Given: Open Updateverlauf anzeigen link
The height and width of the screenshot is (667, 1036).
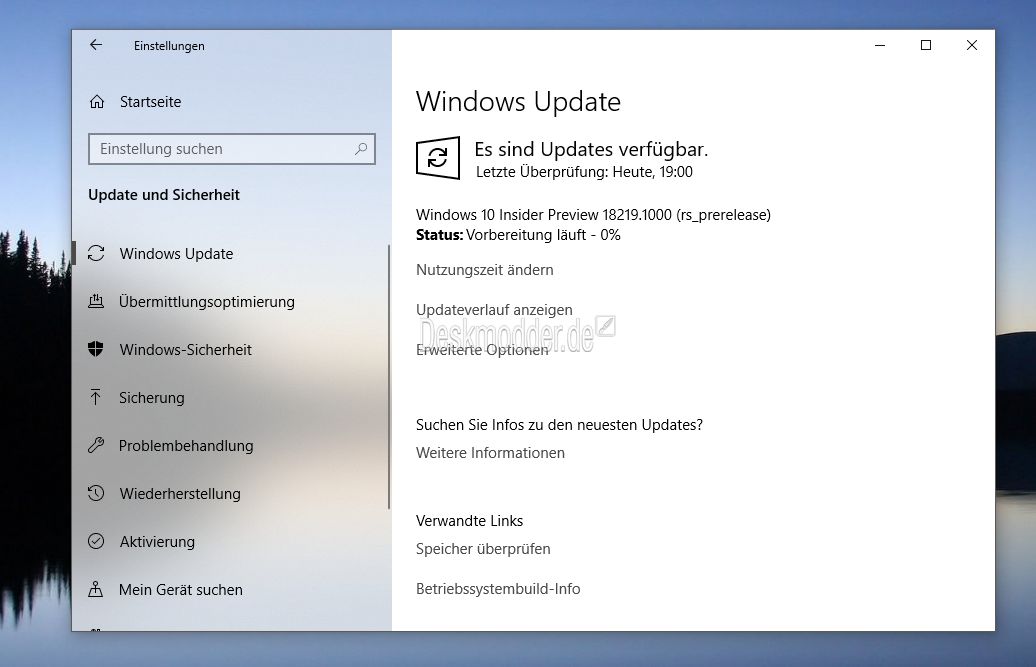Looking at the screenshot, I should (x=494, y=310).
